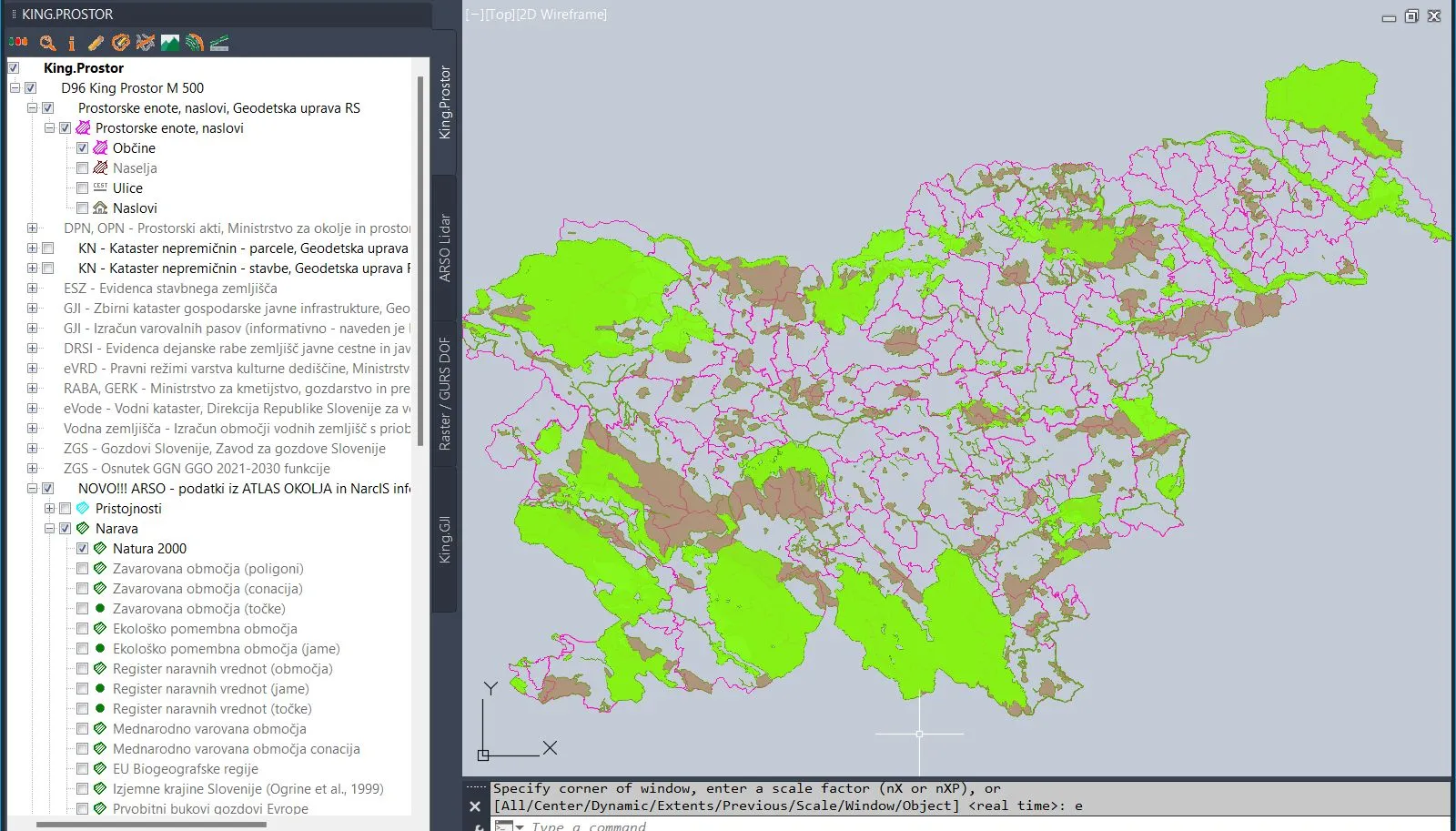Click the crossed-out airplane toolbar icon

point(146,43)
